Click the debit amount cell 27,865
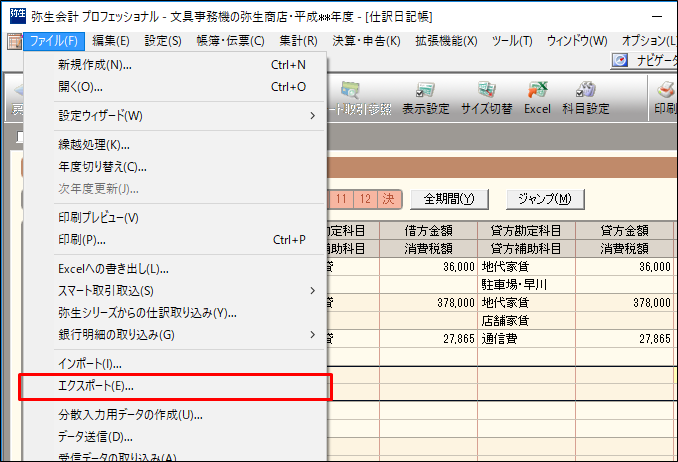The image size is (678, 462). point(429,339)
